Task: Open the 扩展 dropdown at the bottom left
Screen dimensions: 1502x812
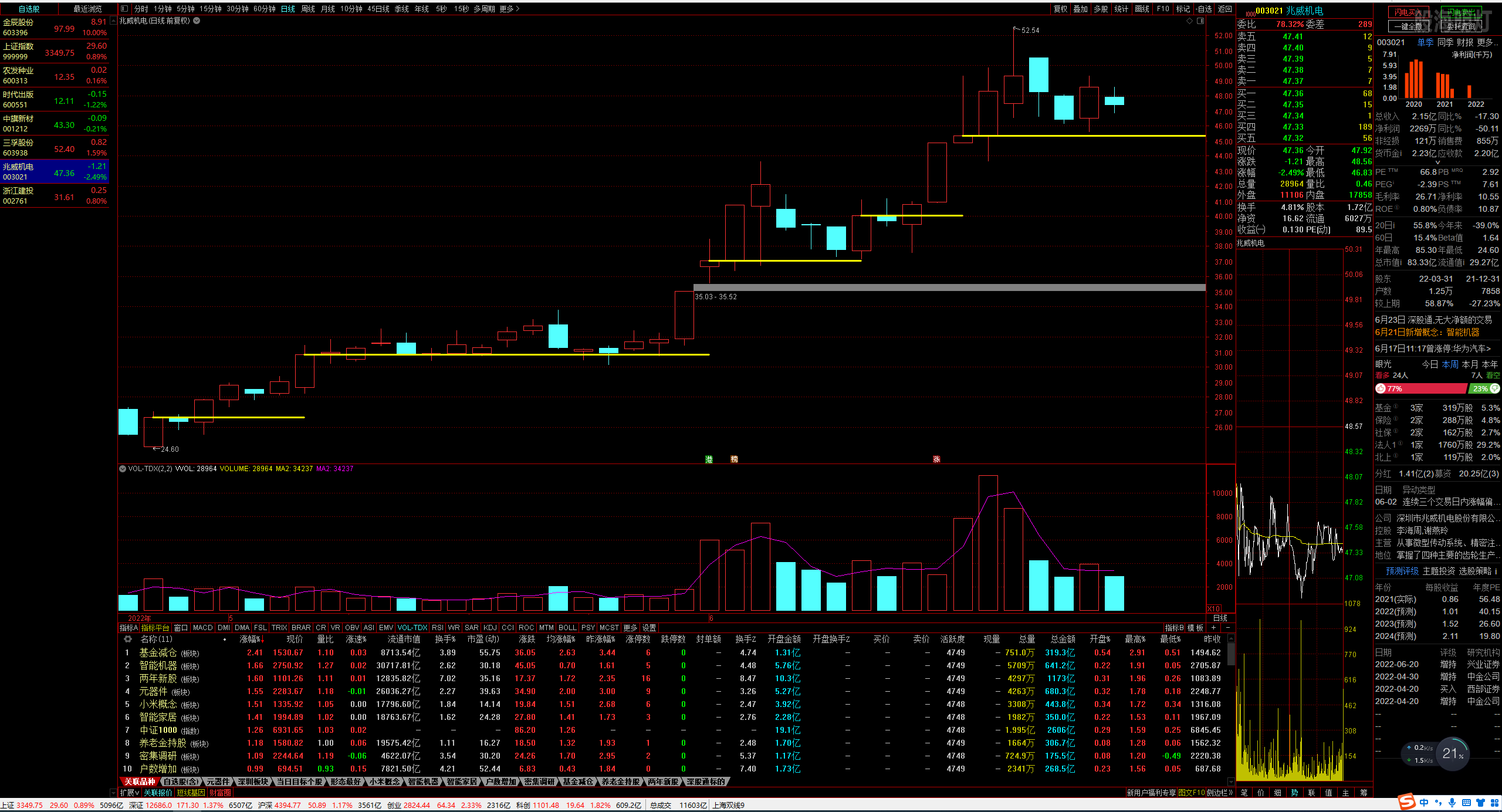Action: [129, 793]
